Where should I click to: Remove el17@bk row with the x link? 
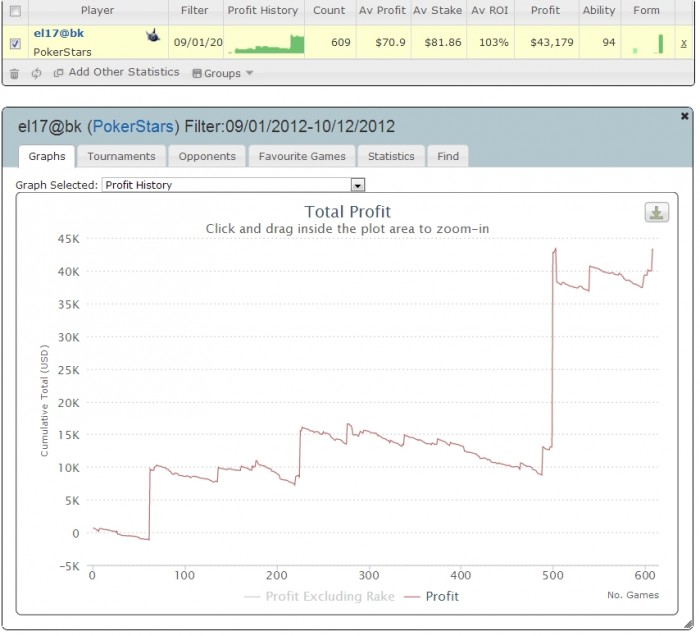(x=683, y=43)
